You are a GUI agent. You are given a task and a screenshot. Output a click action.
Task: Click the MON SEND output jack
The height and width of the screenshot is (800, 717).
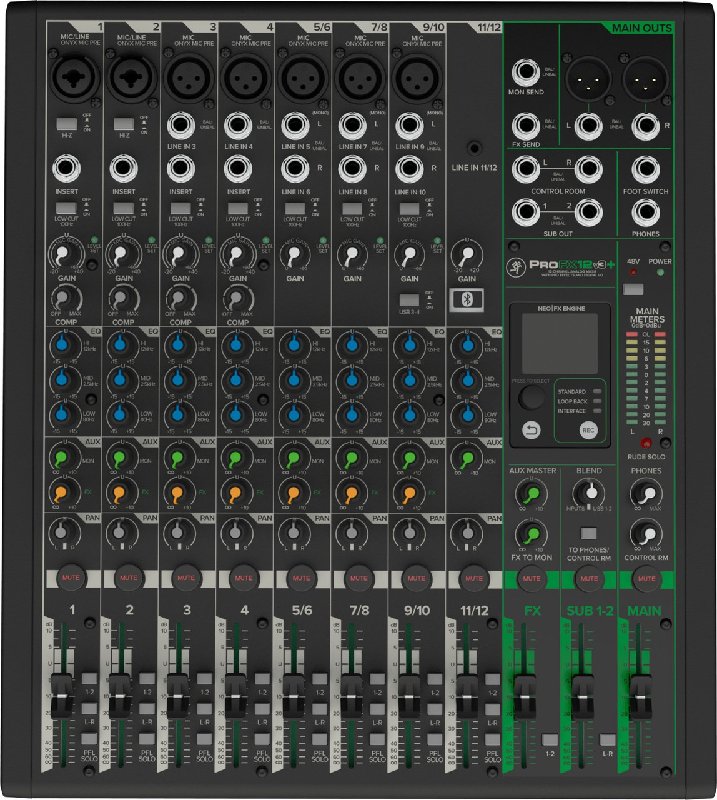(x=526, y=72)
